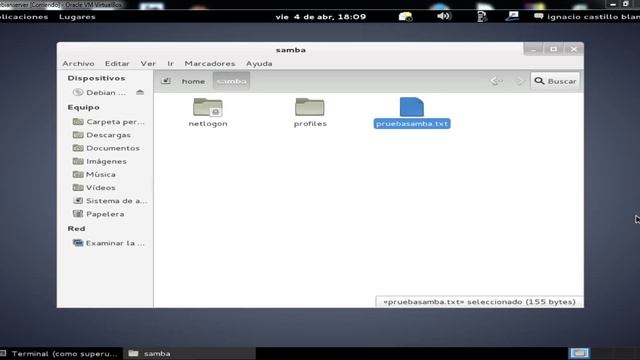Click the status bar selection text
The height and width of the screenshot is (360, 640).
pyautogui.click(x=479, y=302)
